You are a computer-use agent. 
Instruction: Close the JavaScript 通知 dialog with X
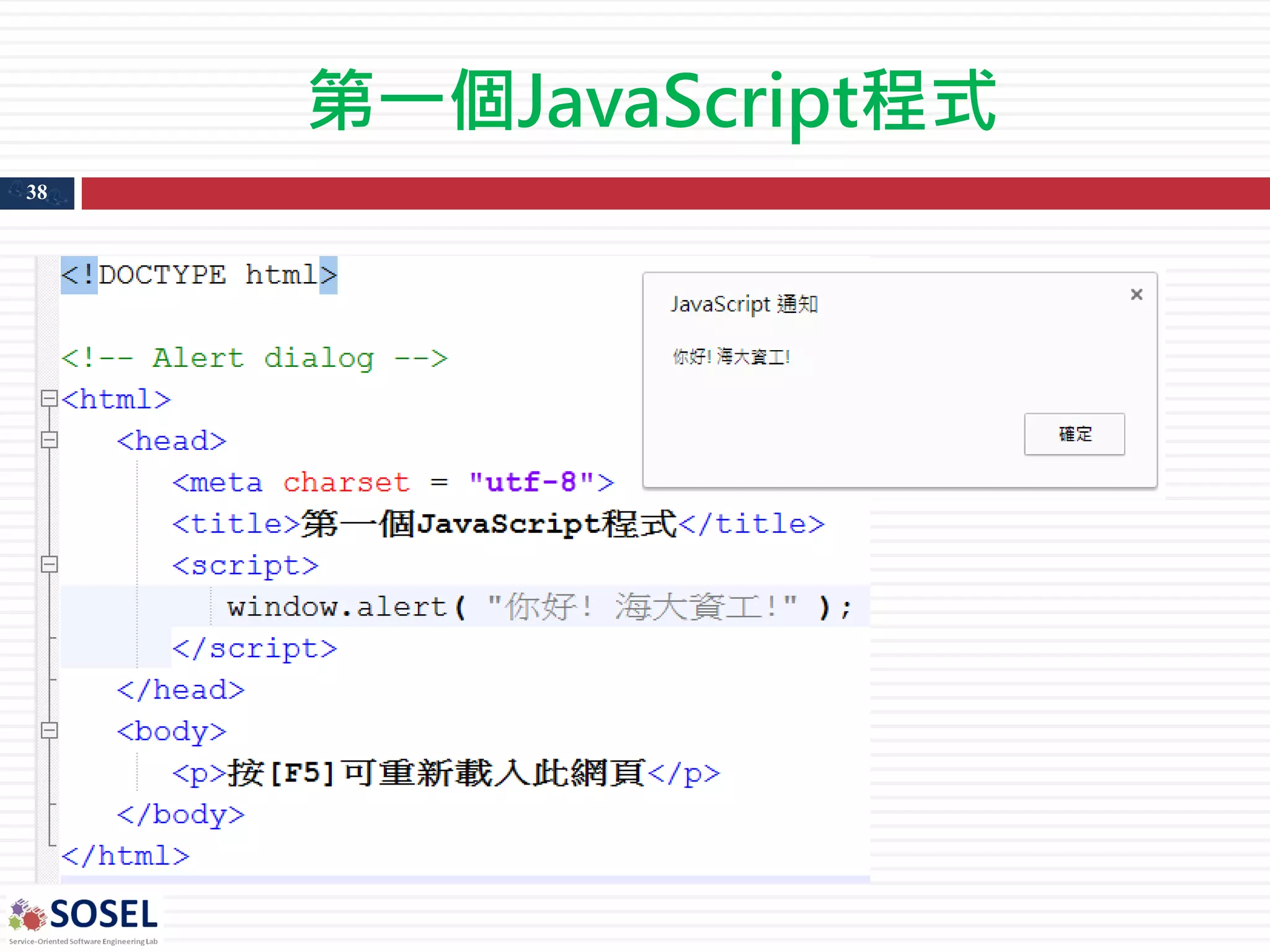point(1136,294)
